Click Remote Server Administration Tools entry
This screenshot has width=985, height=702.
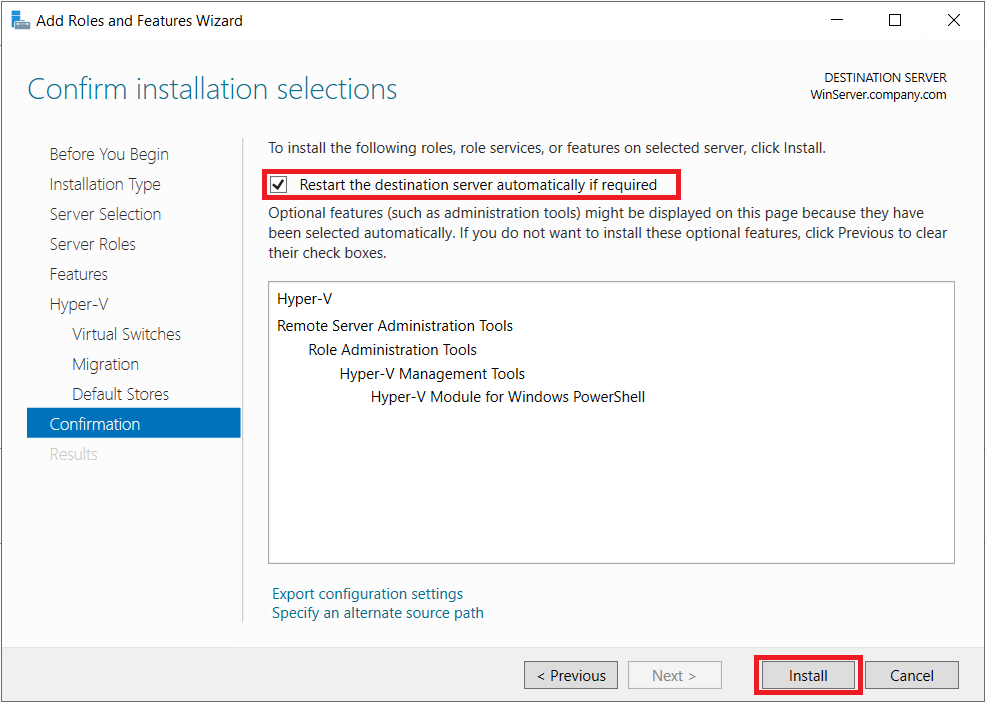tap(394, 326)
